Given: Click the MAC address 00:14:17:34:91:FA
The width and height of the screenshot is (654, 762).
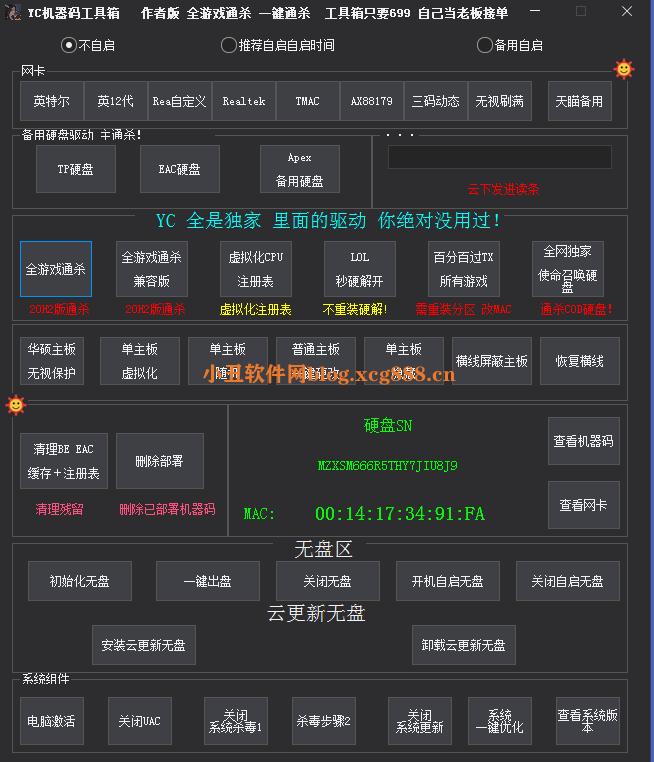Looking at the screenshot, I should pyautogui.click(x=400, y=514).
